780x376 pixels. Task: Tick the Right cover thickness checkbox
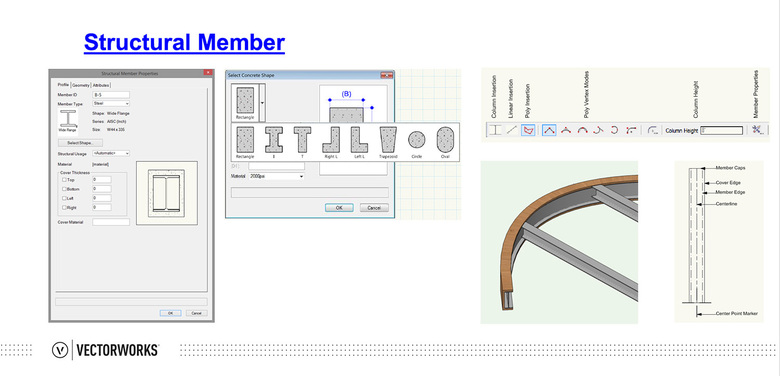(x=64, y=207)
